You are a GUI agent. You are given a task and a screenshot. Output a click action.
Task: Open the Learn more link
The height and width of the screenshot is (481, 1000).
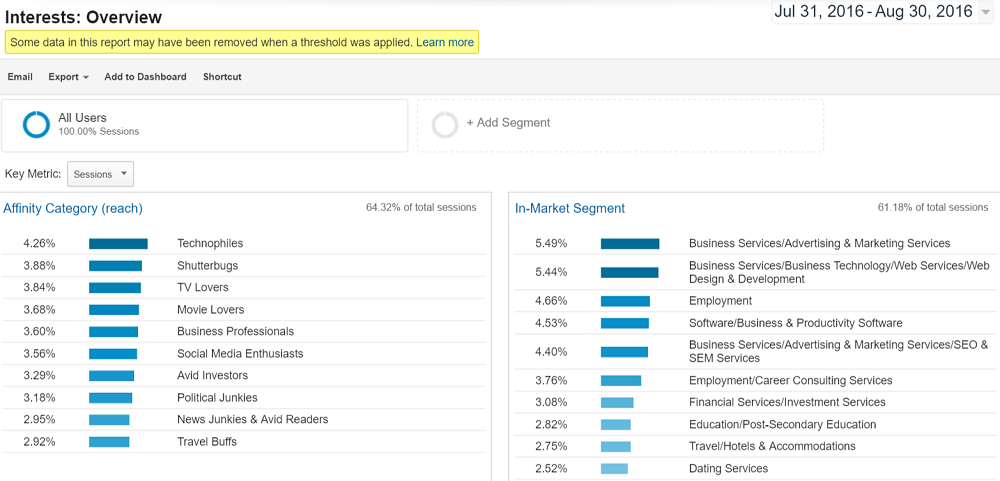pyautogui.click(x=445, y=42)
